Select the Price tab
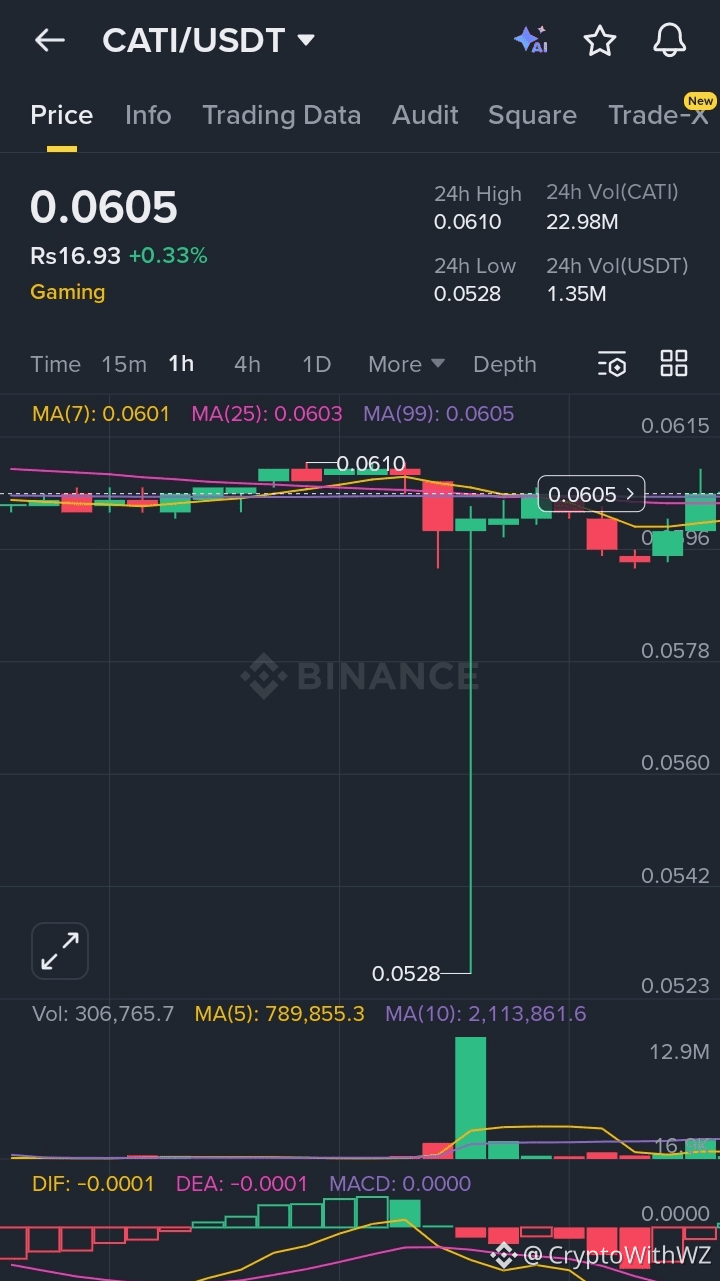The image size is (720, 1281). tap(62, 115)
